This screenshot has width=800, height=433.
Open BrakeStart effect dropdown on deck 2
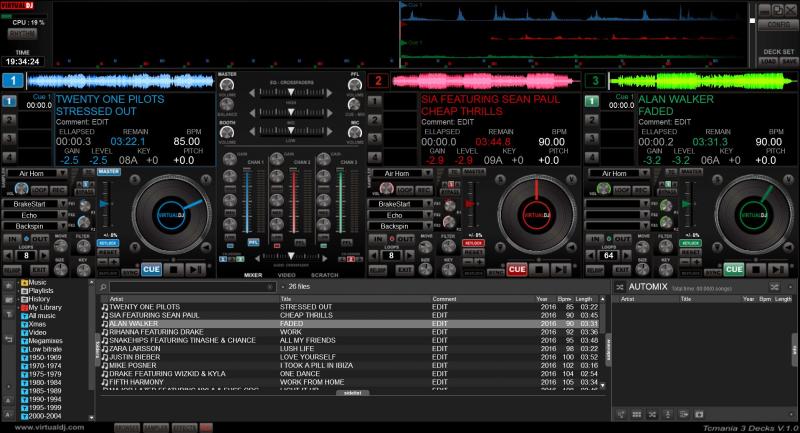428,204
